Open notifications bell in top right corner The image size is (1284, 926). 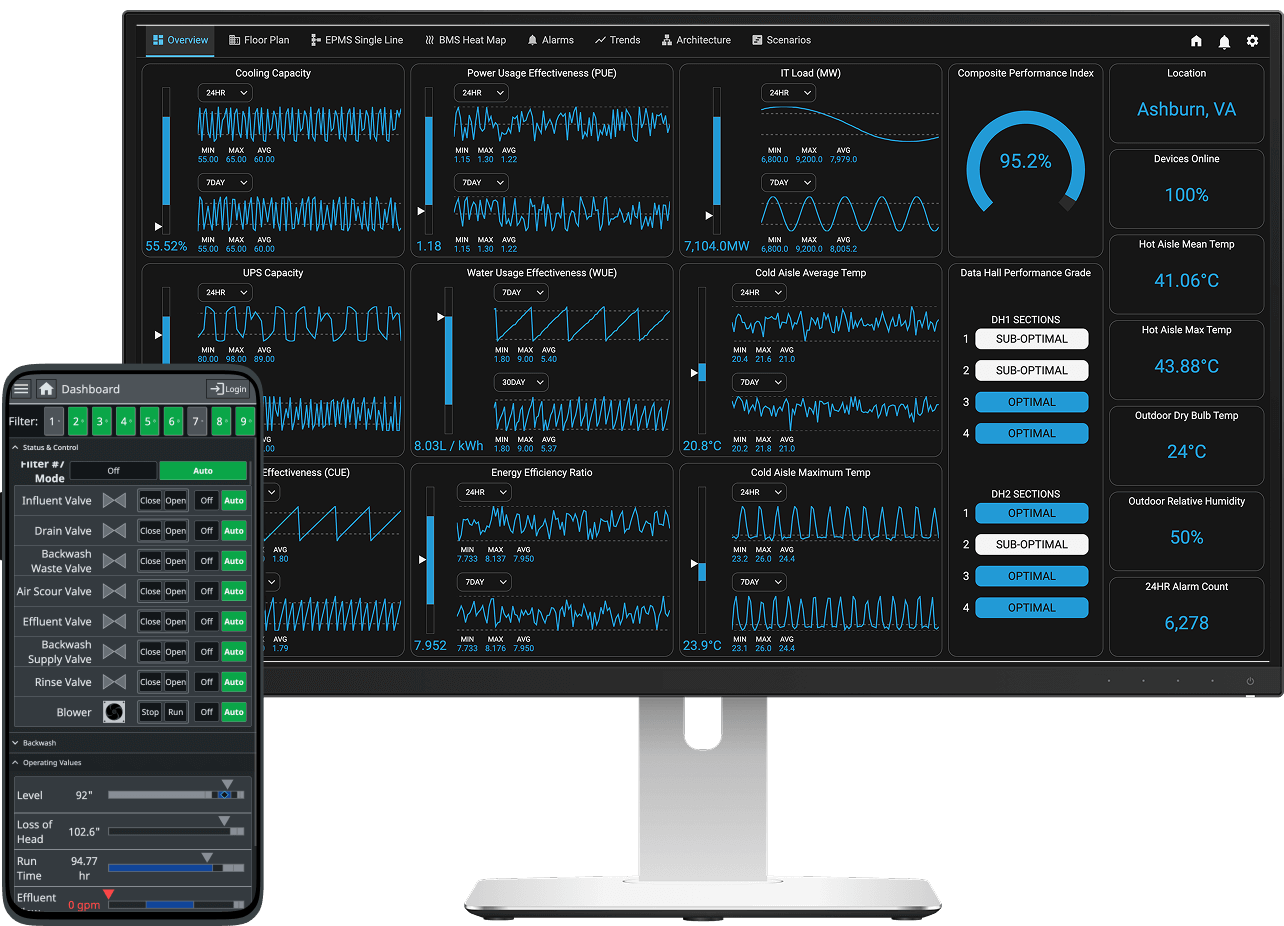[1224, 41]
